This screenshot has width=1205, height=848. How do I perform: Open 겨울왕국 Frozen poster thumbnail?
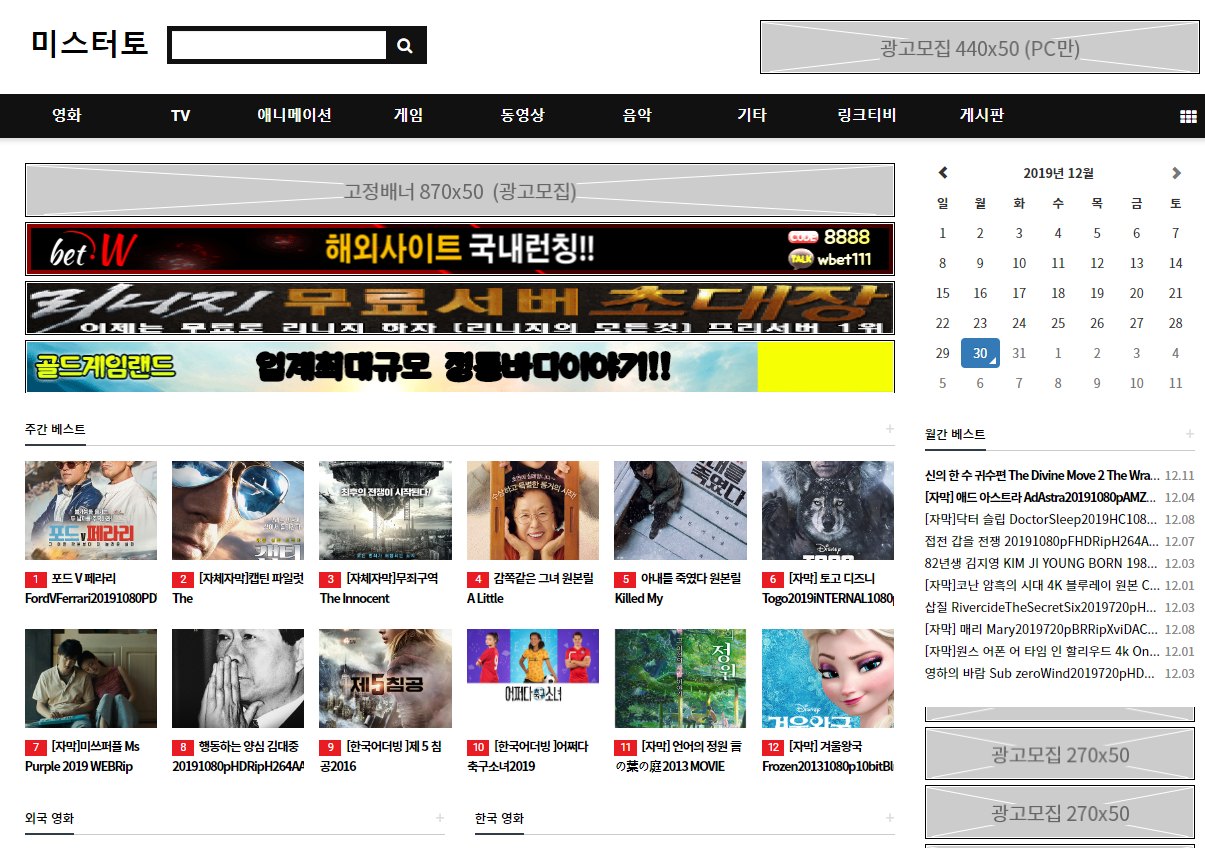828,678
